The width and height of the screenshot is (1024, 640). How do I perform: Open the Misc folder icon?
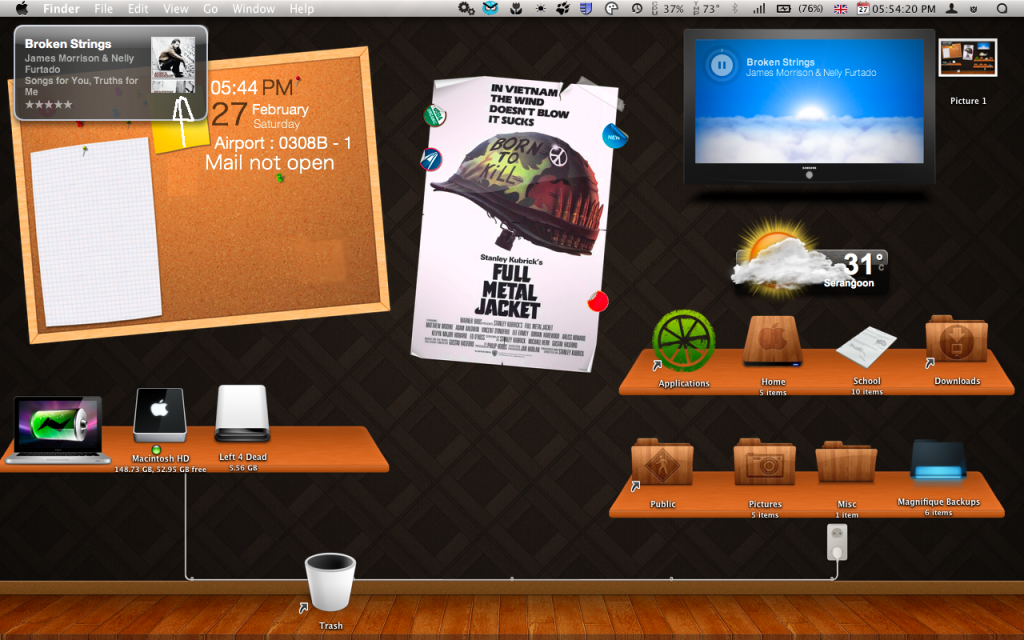846,462
